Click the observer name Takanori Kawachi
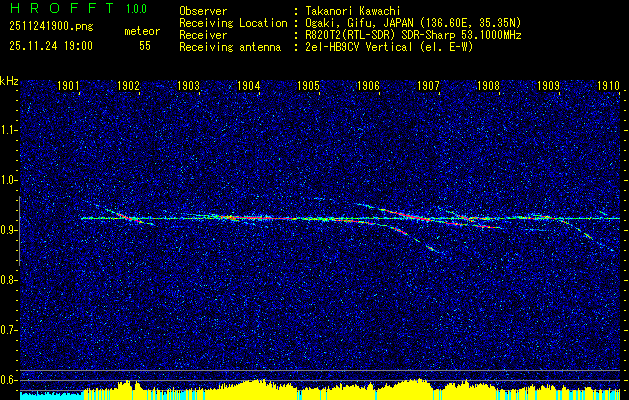Viewport: 629px width, 400px height. click(x=353, y=11)
